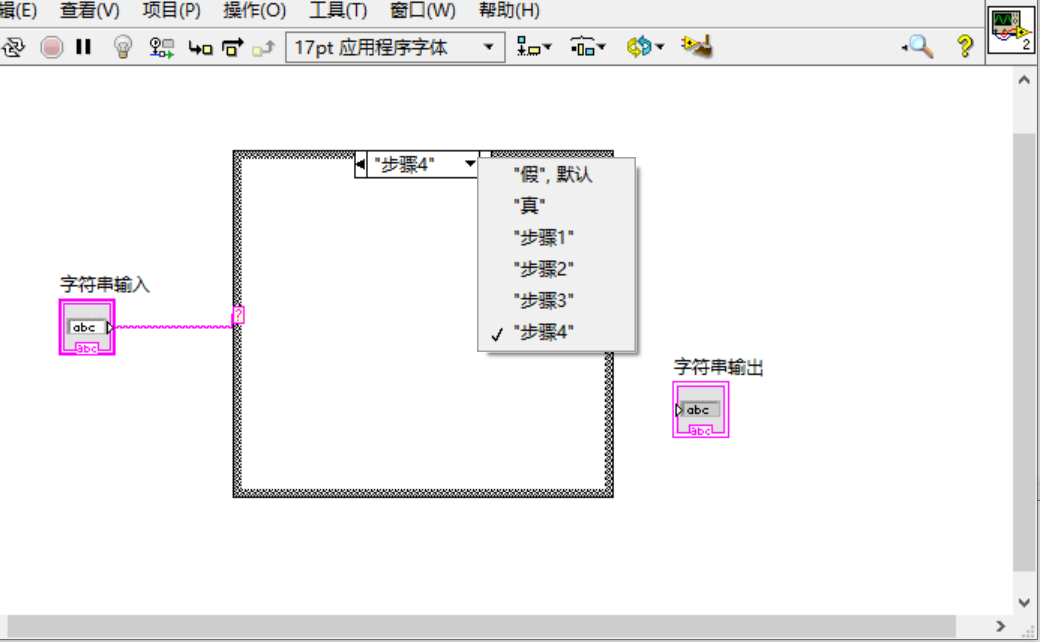Screen dimensions: 1040x642
Task: Click the Step Into icon
Action: click(x=200, y=48)
